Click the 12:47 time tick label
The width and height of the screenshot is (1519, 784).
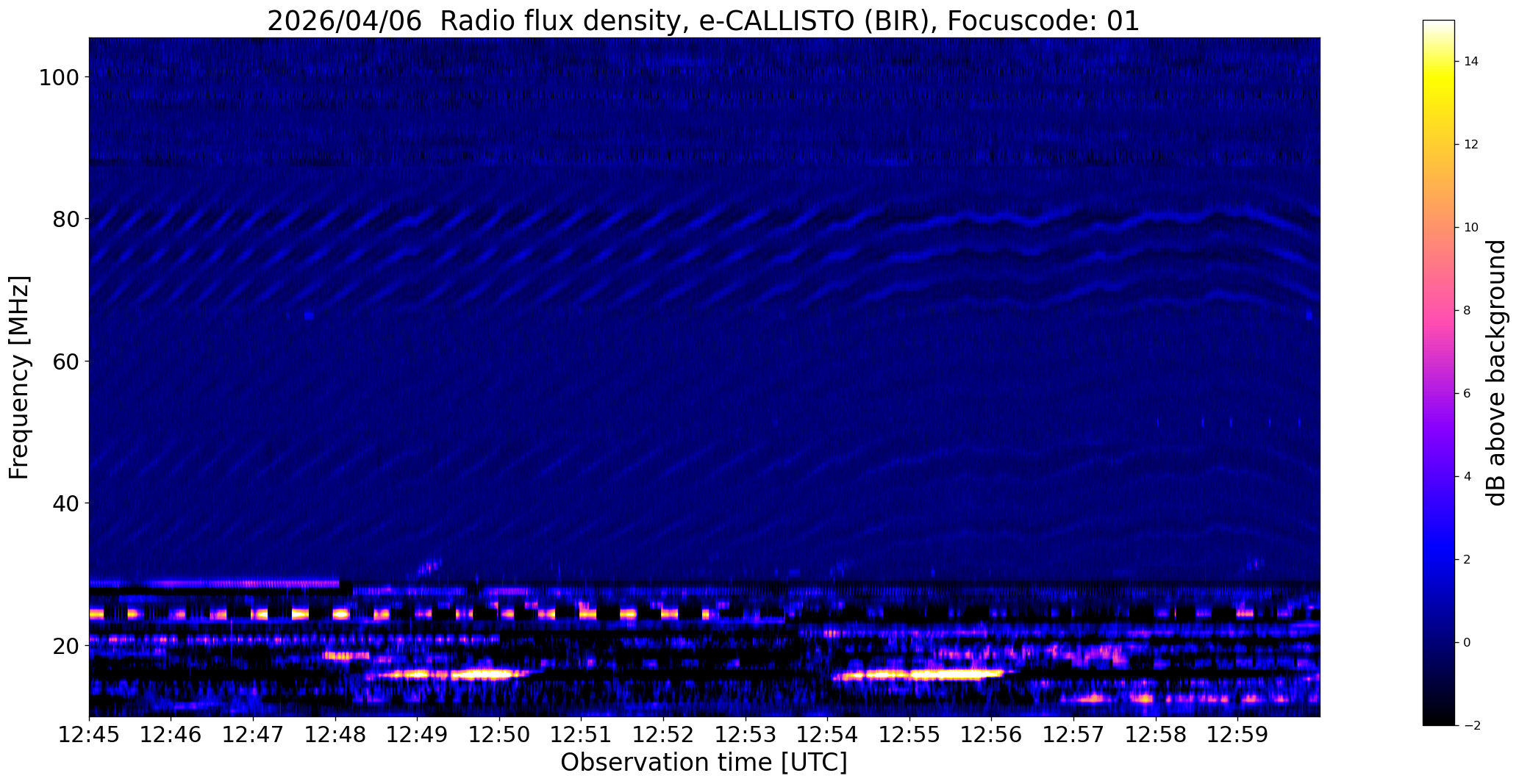[x=254, y=734]
